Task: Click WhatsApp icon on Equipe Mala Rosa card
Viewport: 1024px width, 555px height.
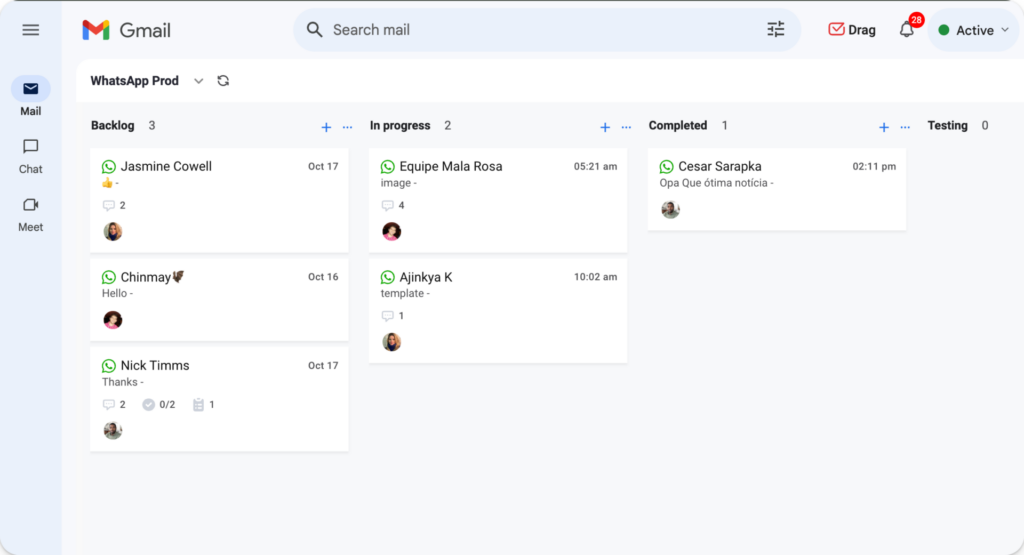Action: coord(387,167)
